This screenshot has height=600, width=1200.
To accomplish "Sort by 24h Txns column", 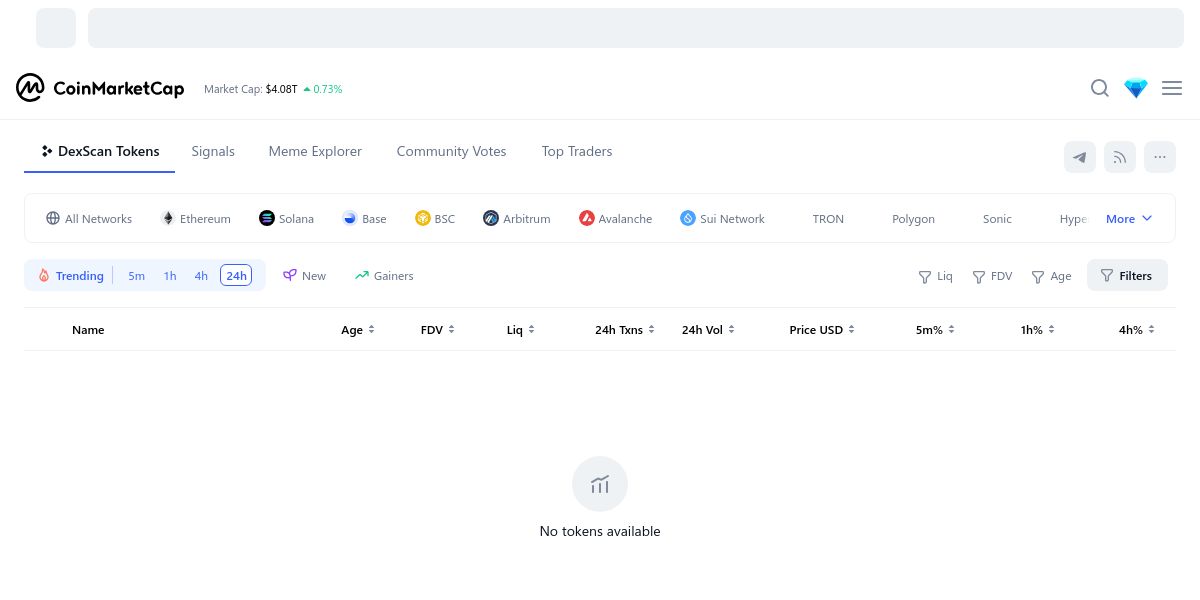I will click(x=625, y=329).
